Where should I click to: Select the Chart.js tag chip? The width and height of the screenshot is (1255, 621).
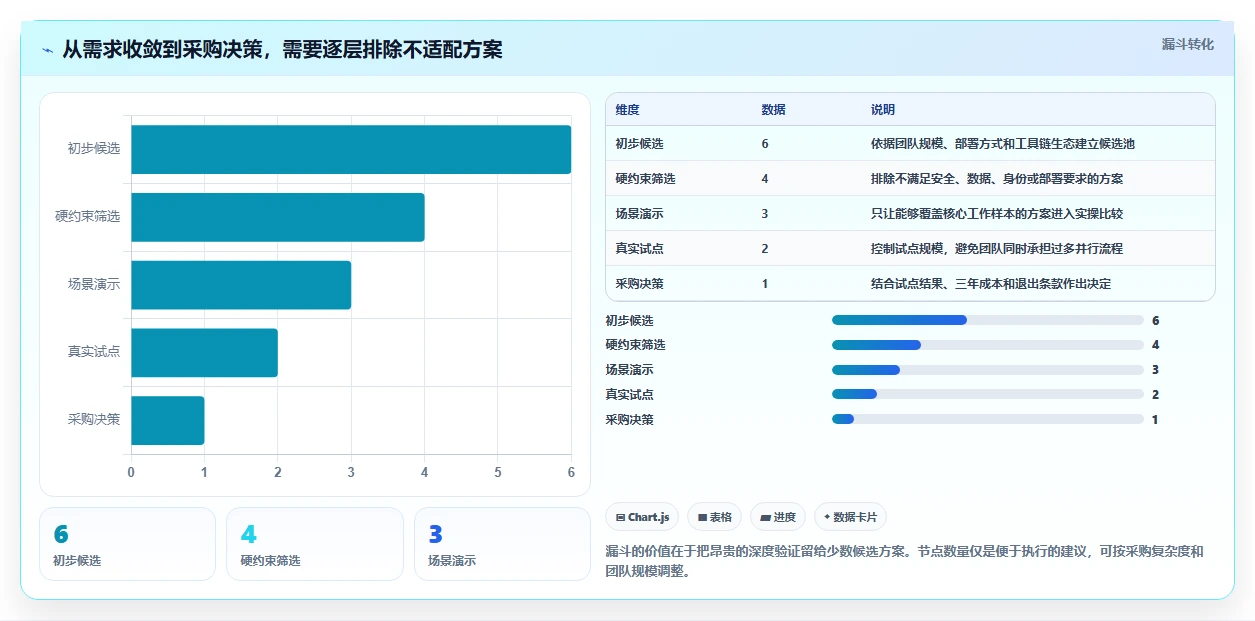click(642, 517)
